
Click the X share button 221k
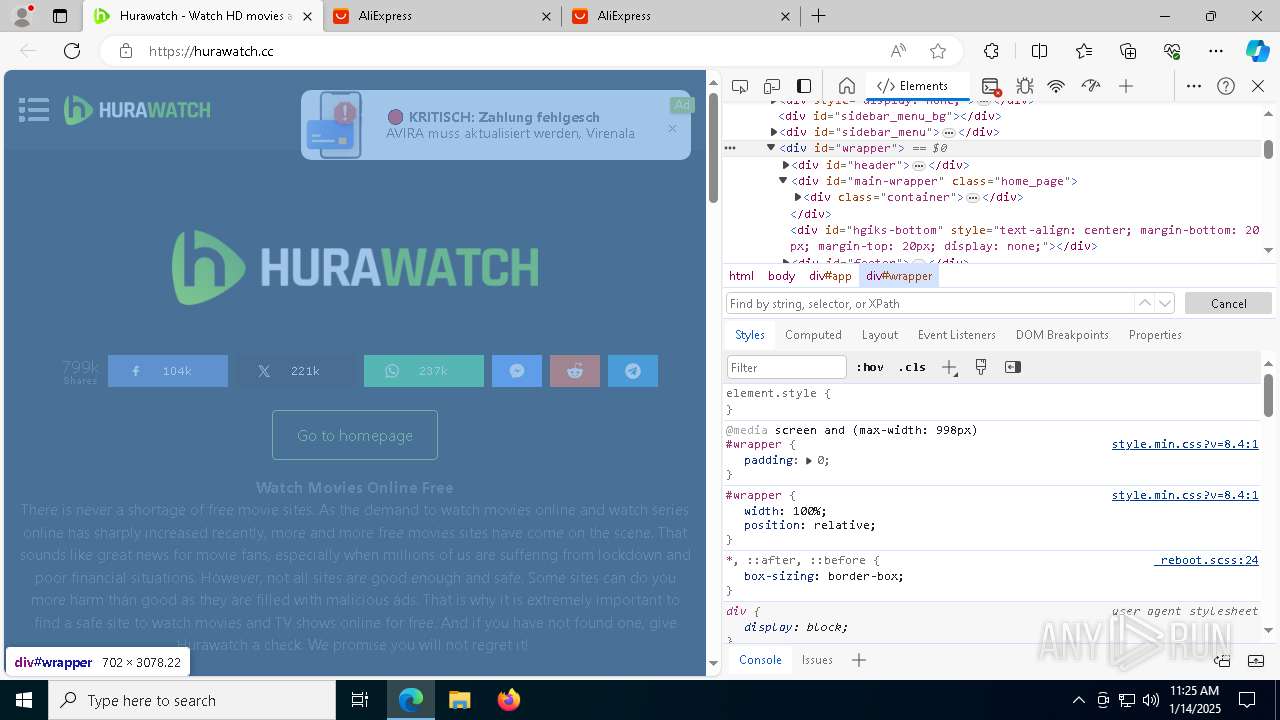(x=296, y=371)
